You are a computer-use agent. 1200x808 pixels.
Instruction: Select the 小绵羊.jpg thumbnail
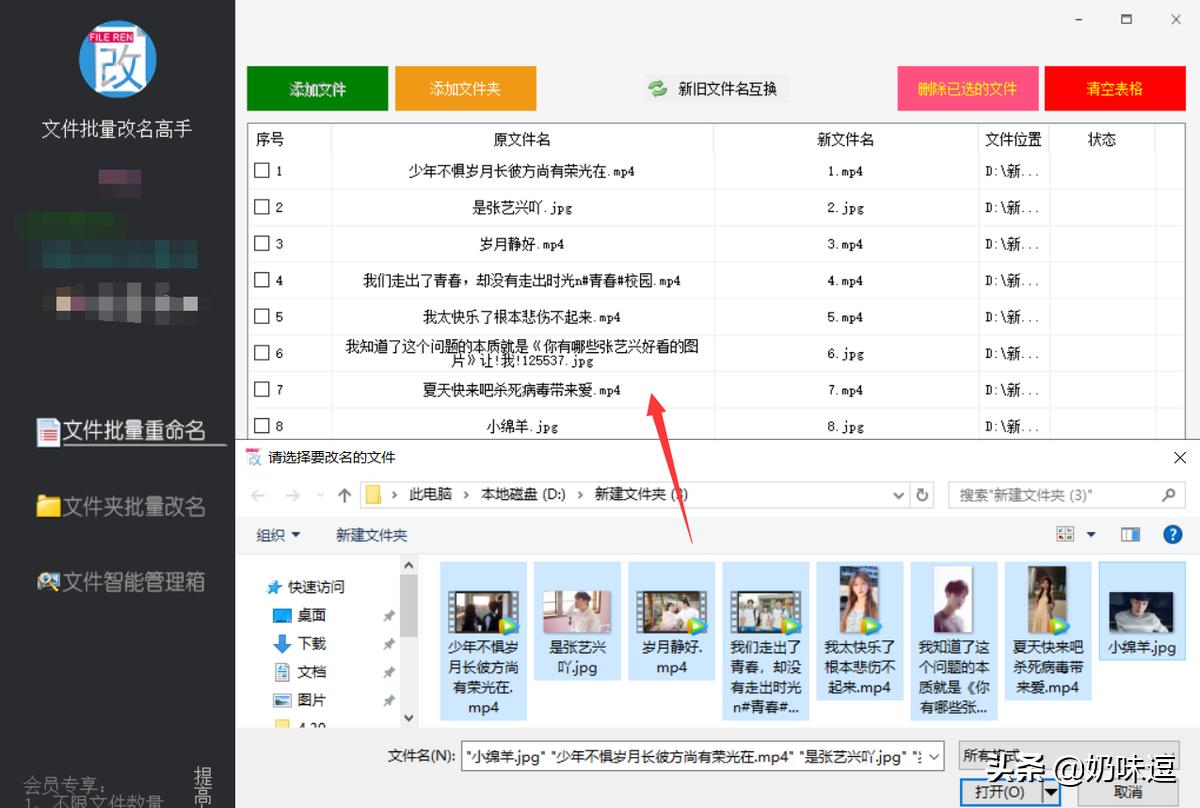1141,610
